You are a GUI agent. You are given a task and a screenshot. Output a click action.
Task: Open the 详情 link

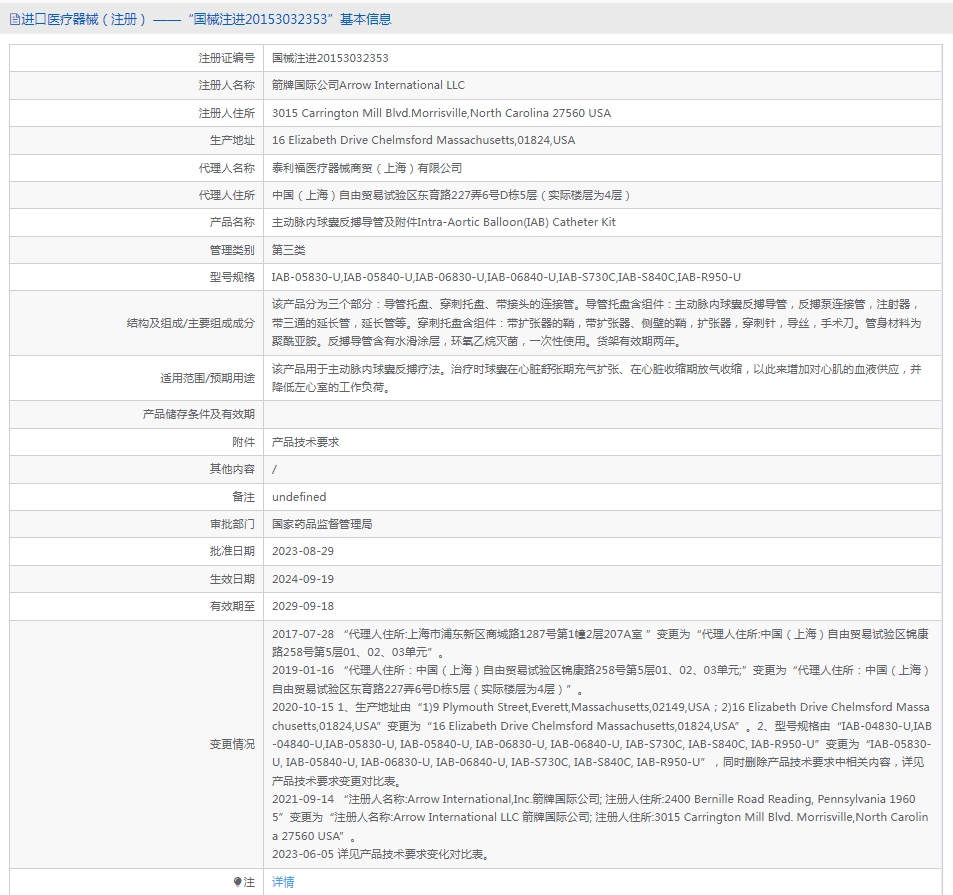[283, 882]
